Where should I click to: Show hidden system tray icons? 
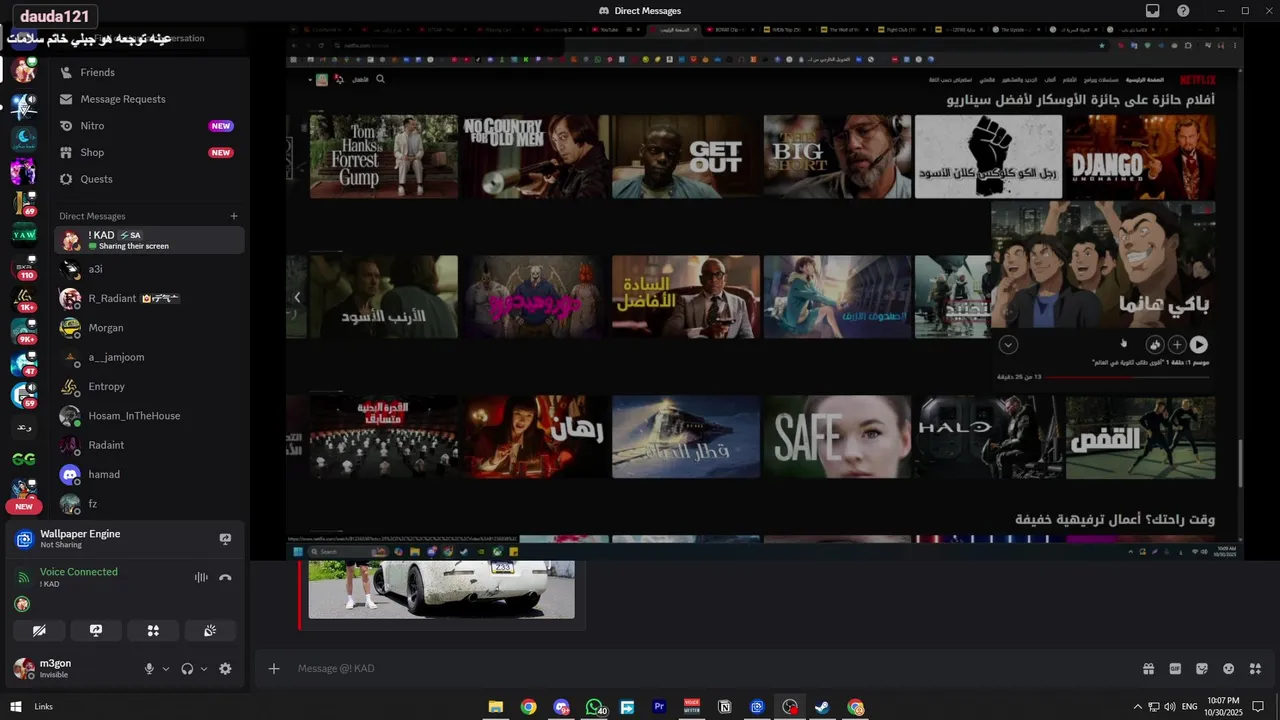pyautogui.click(x=1137, y=707)
